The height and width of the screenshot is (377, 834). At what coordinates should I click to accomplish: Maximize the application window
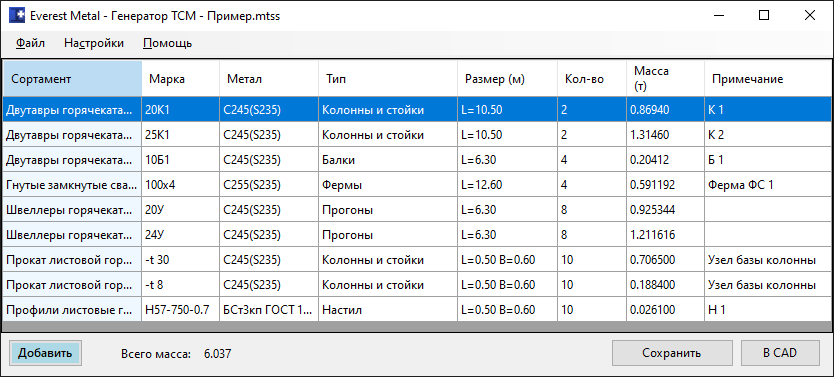pyautogui.click(x=764, y=16)
